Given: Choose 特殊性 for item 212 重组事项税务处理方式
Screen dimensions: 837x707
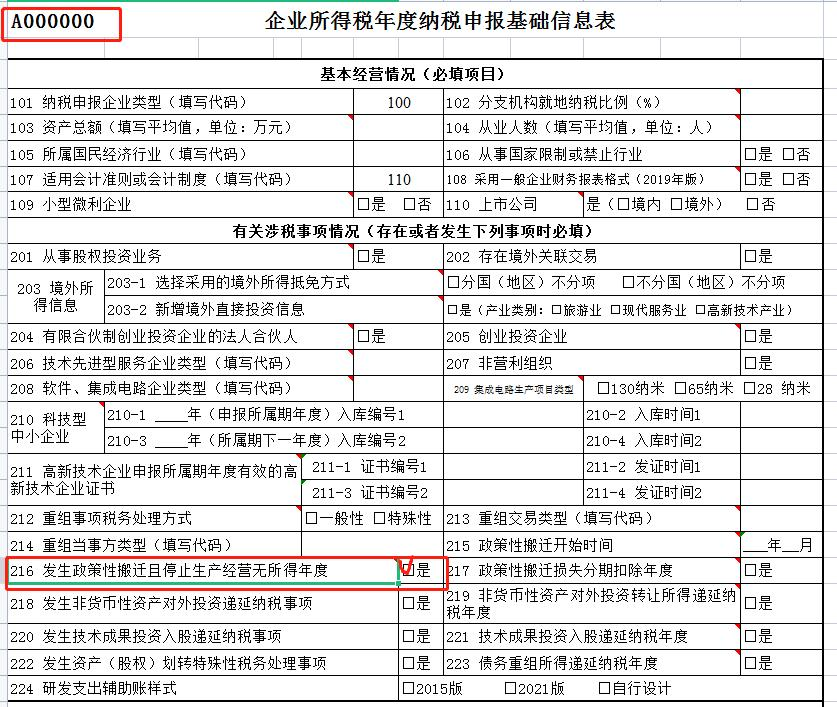Looking at the screenshot, I should pos(380,518).
